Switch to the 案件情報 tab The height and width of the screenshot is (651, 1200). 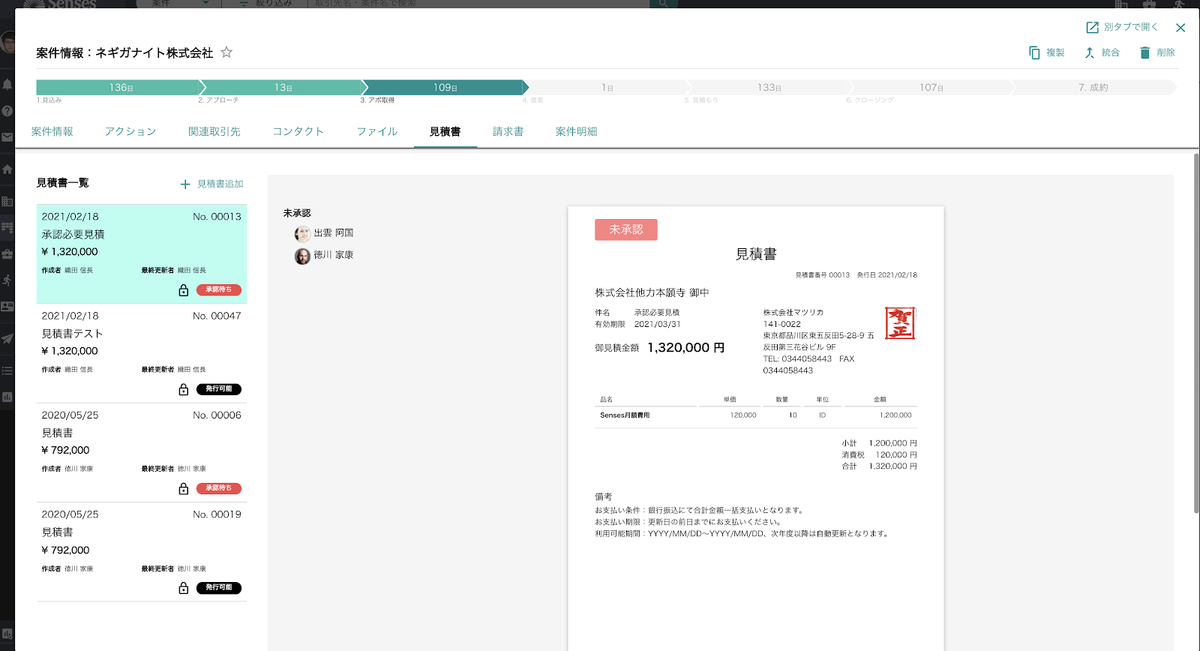point(52,131)
